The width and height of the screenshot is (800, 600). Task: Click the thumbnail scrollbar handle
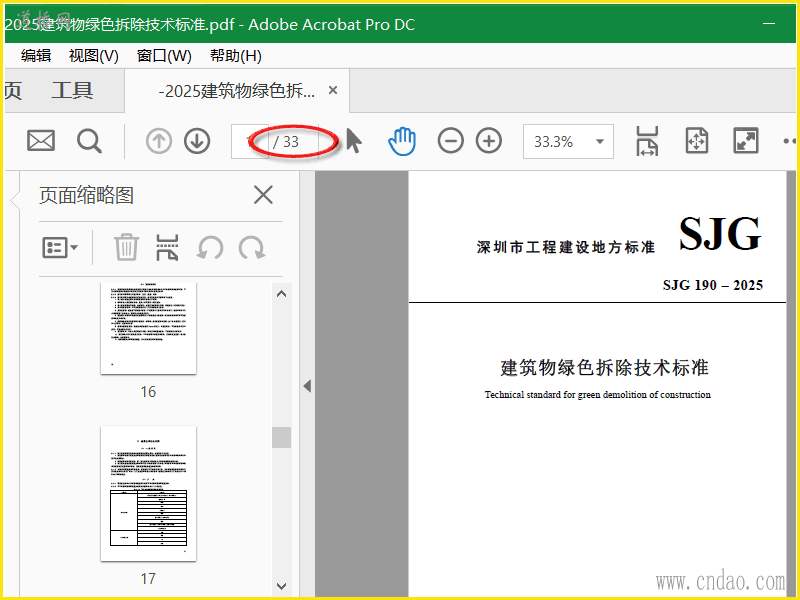click(282, 437)
